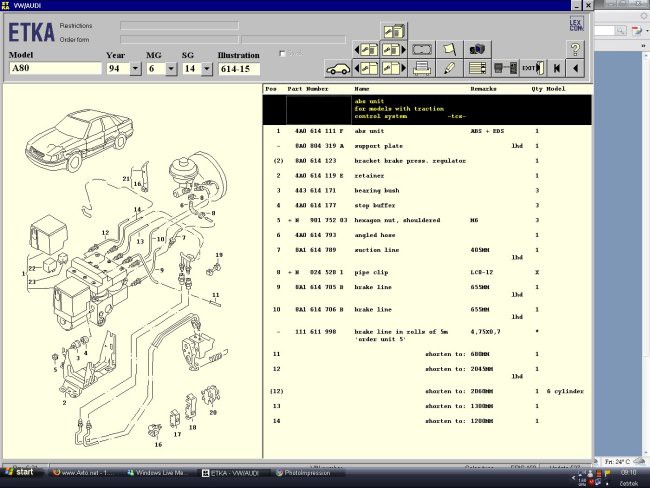Click the number plate frame icon
Screen dimensions: 650x488
(422, 50)
